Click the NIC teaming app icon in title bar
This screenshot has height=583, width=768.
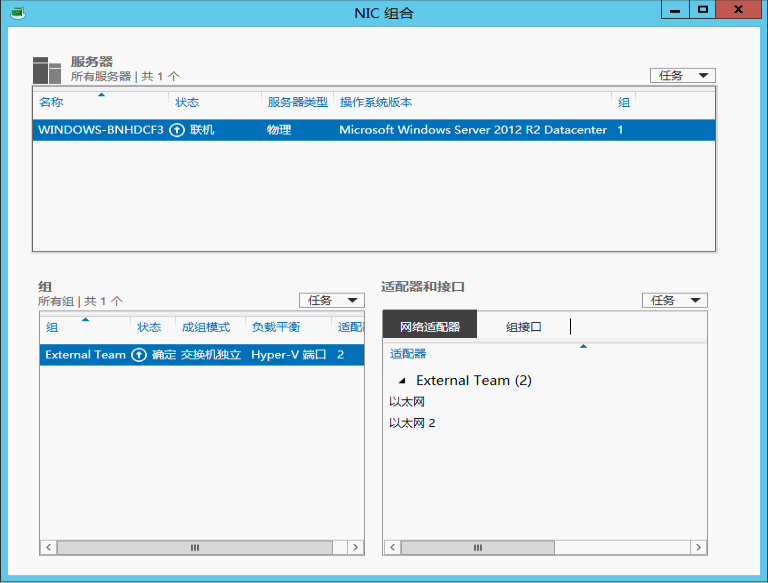tap(18, 13)
